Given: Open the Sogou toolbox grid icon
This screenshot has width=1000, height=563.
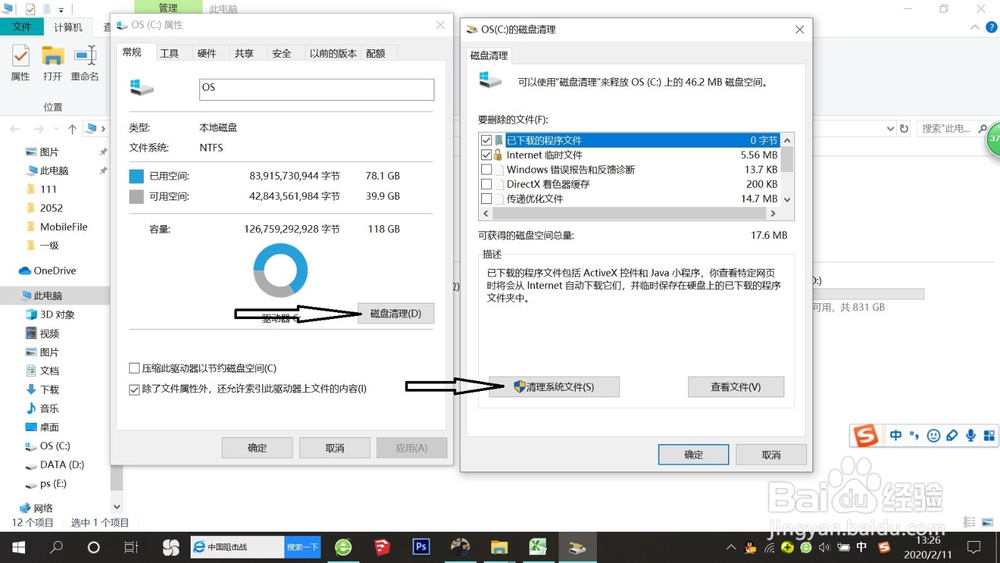Looking at the screenshot, I should tap(989, 435).
